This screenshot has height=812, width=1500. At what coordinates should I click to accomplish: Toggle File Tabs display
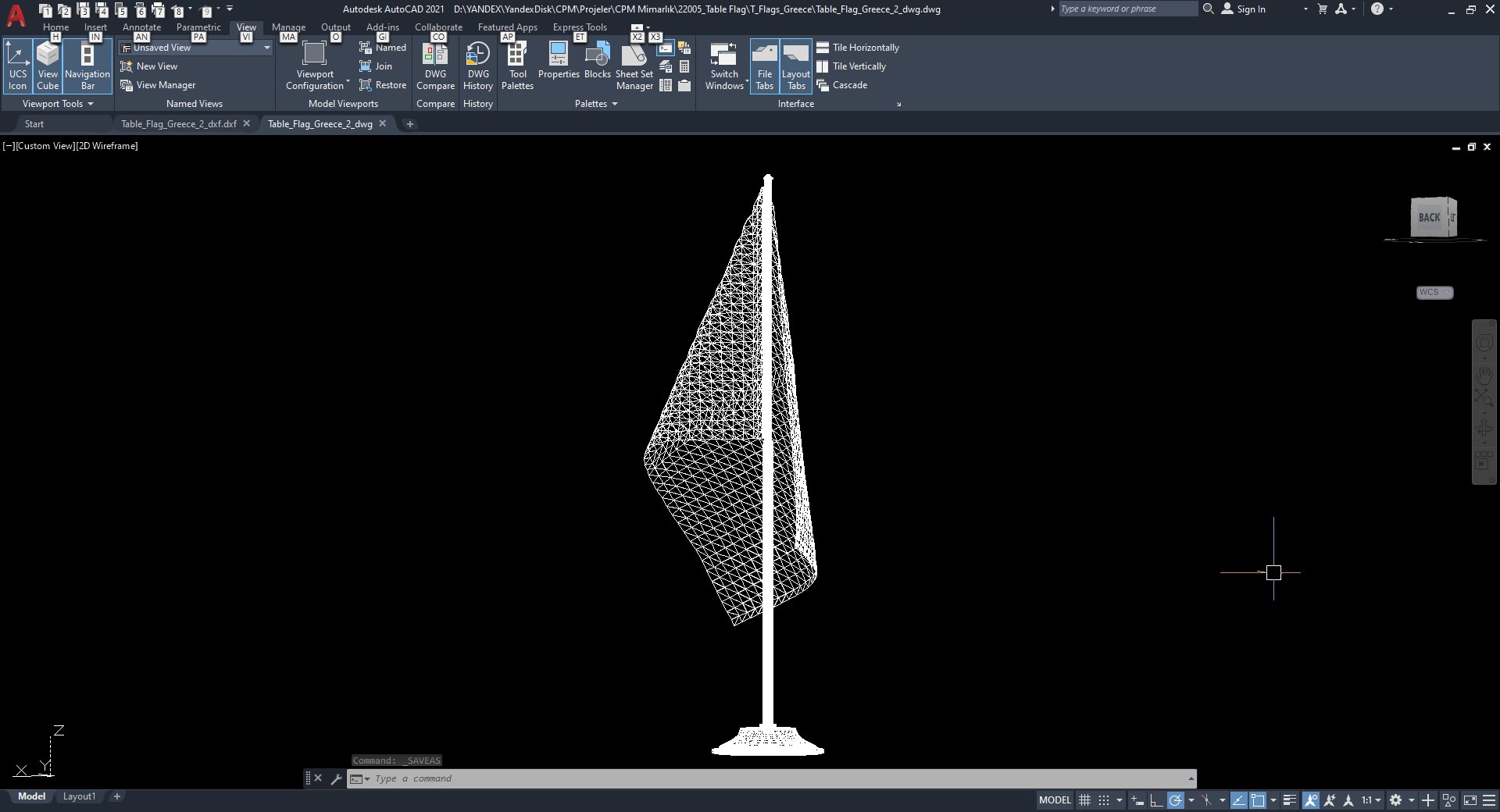[x=765, y=66]
